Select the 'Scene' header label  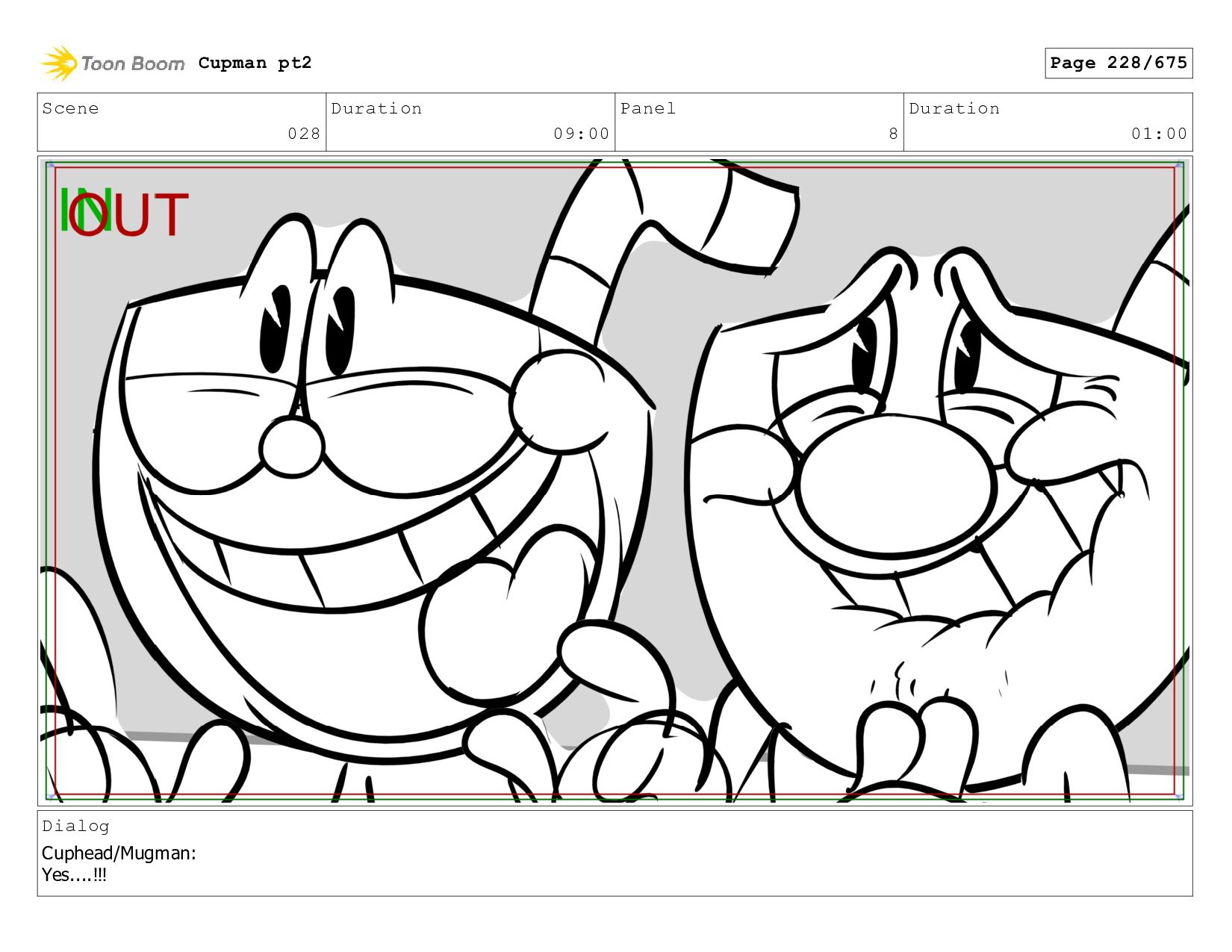(x=70, y=108)
